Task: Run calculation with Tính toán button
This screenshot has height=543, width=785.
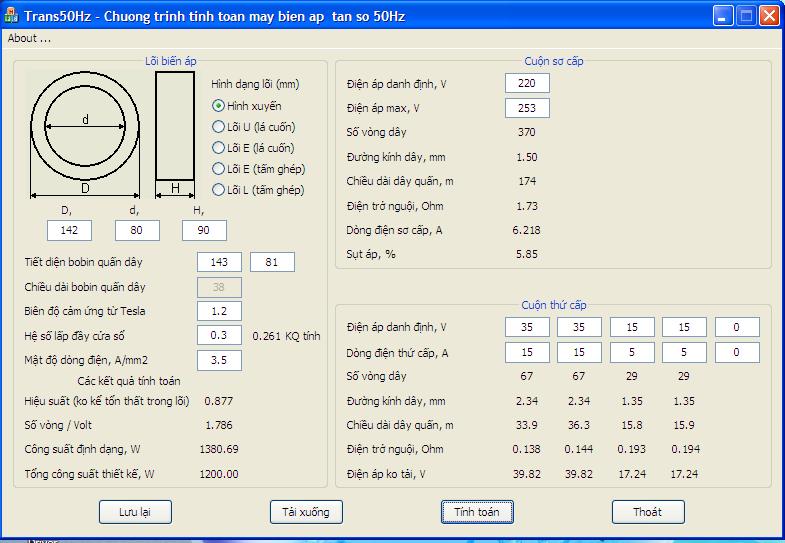Action: [477, 512]
